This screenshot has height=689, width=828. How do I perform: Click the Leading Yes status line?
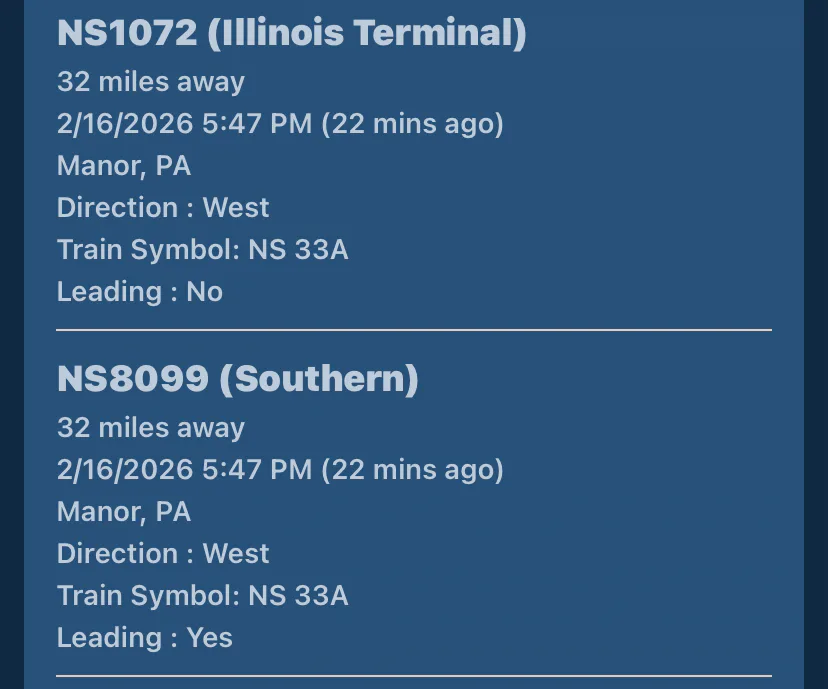145,638
